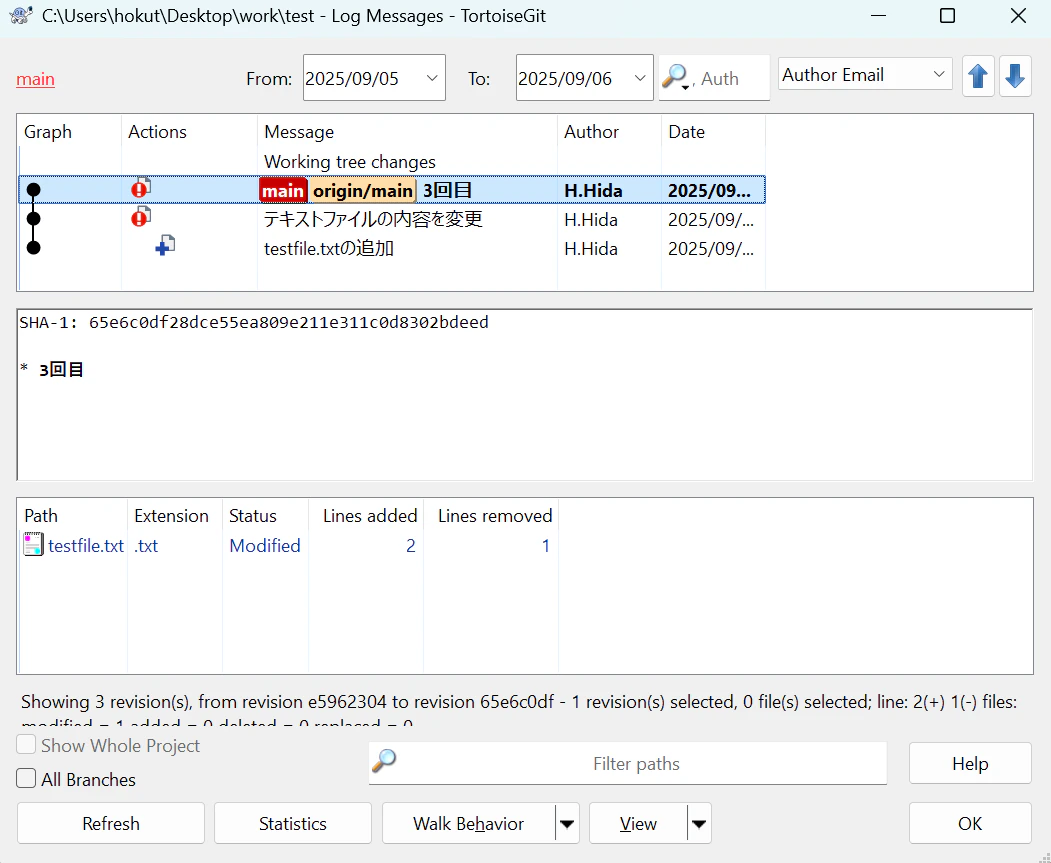Click the Extension column header
The width and height of the screenshot is (1051, 863).
tap(175, 516)
